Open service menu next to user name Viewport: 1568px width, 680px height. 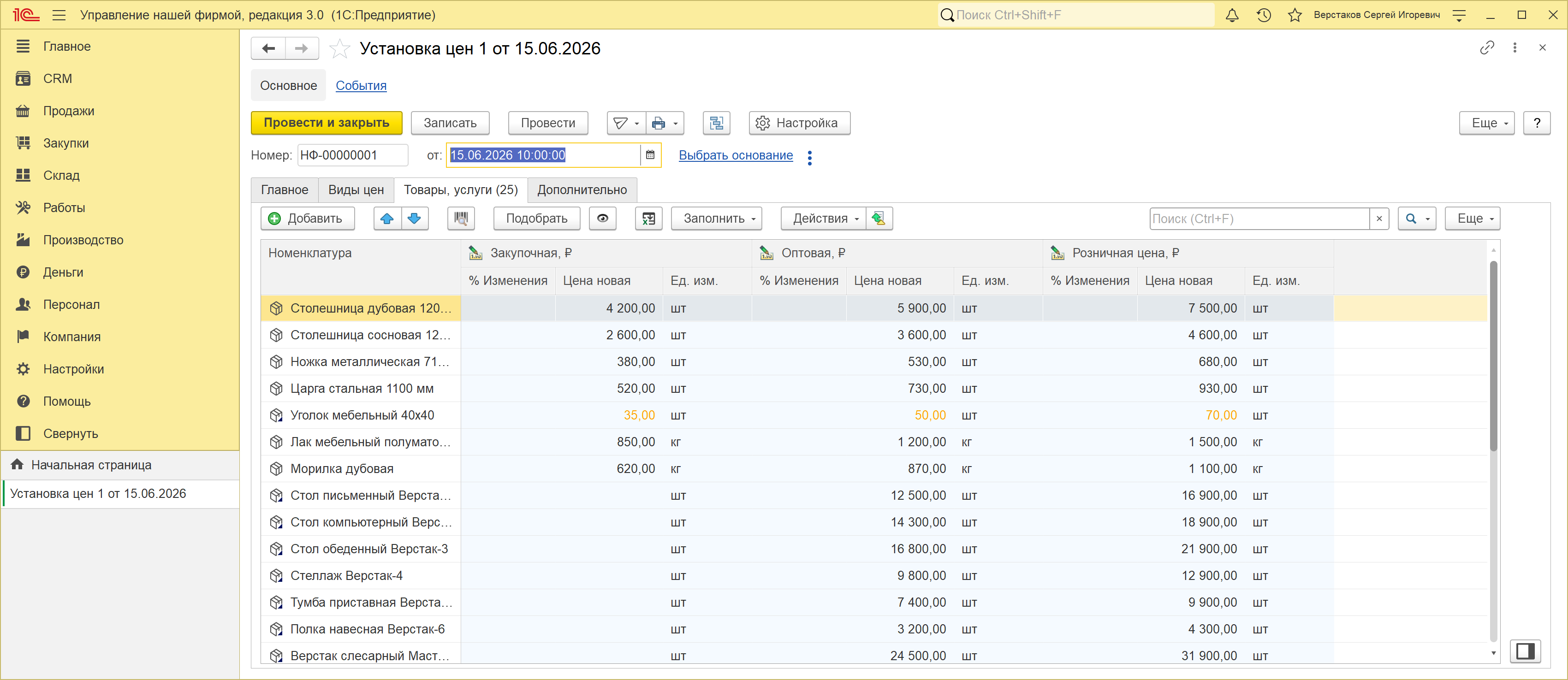[1459, 15]
